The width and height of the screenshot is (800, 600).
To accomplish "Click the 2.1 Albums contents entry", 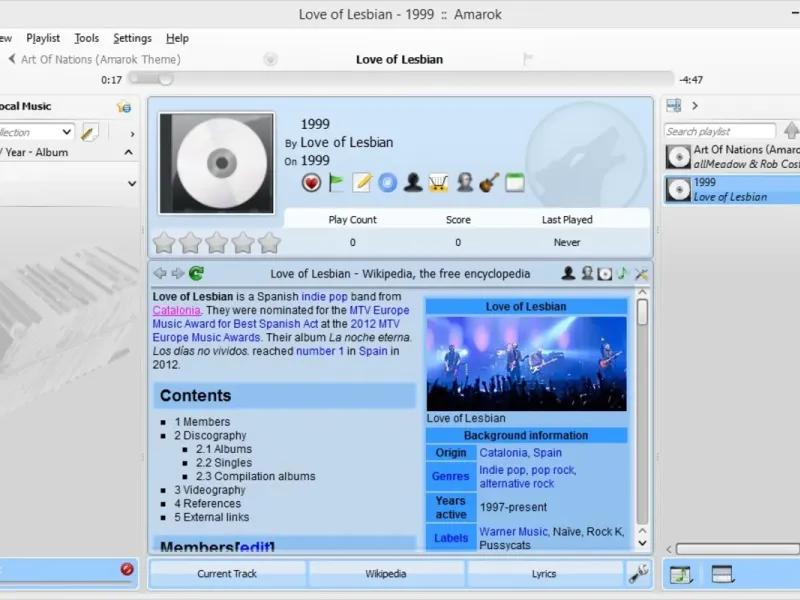I will pos(224,449).
